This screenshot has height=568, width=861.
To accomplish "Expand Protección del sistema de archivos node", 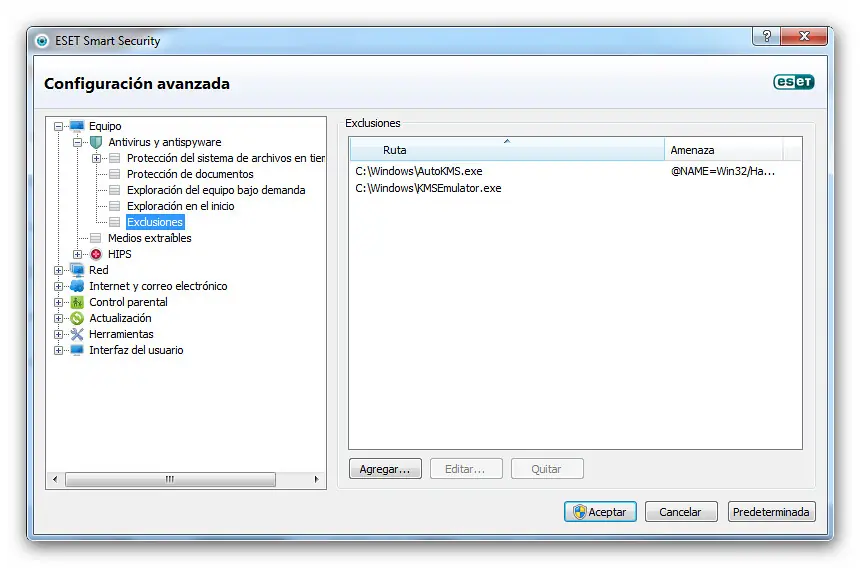I will 97,158.
